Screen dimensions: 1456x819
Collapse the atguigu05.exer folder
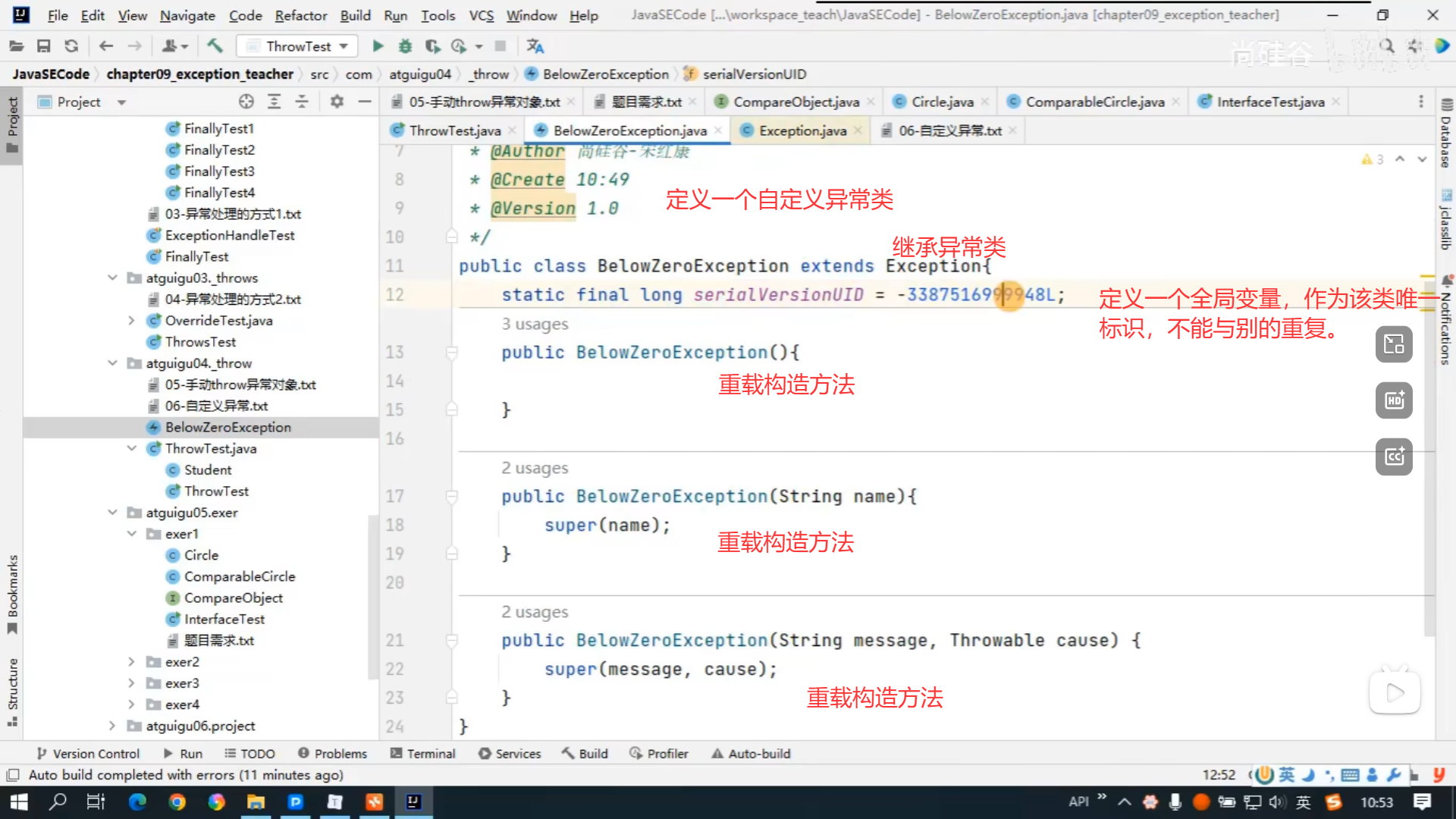[112, 513]
